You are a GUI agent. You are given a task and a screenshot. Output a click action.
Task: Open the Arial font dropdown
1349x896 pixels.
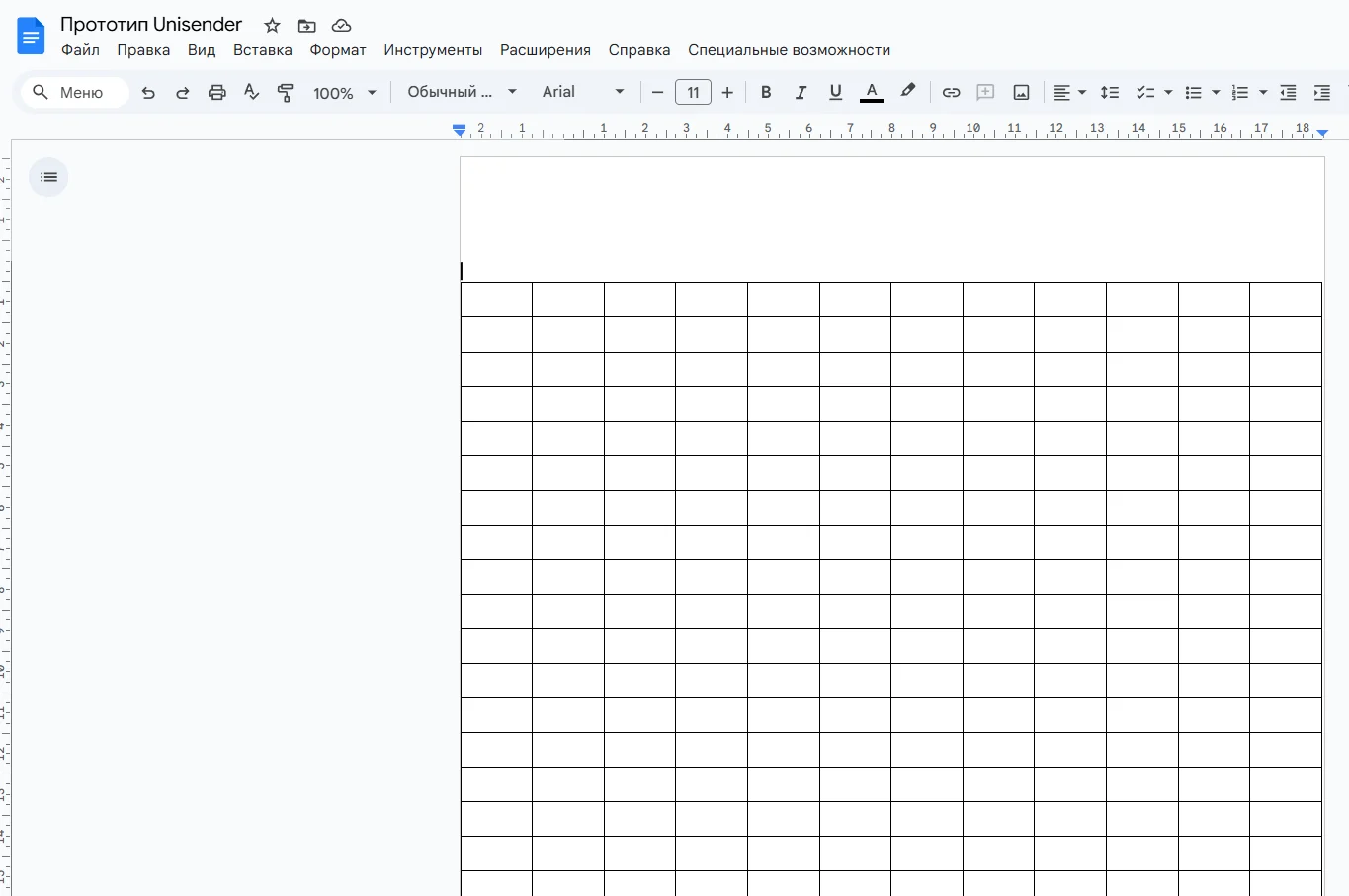tap(583, 92)
